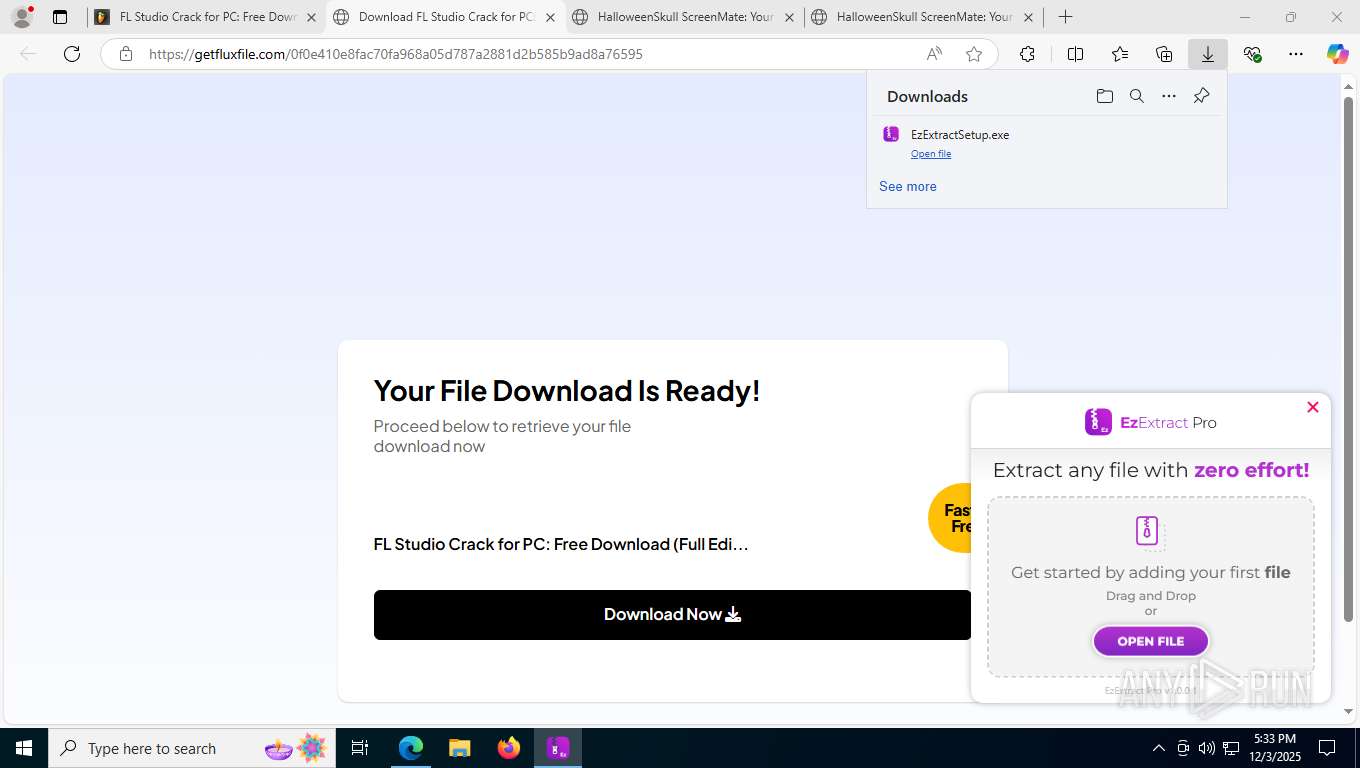The height and width of the screenshot is (768, 1360).
Task: Open more options in Downloads panel
Action: click(x=1169, y=96)
